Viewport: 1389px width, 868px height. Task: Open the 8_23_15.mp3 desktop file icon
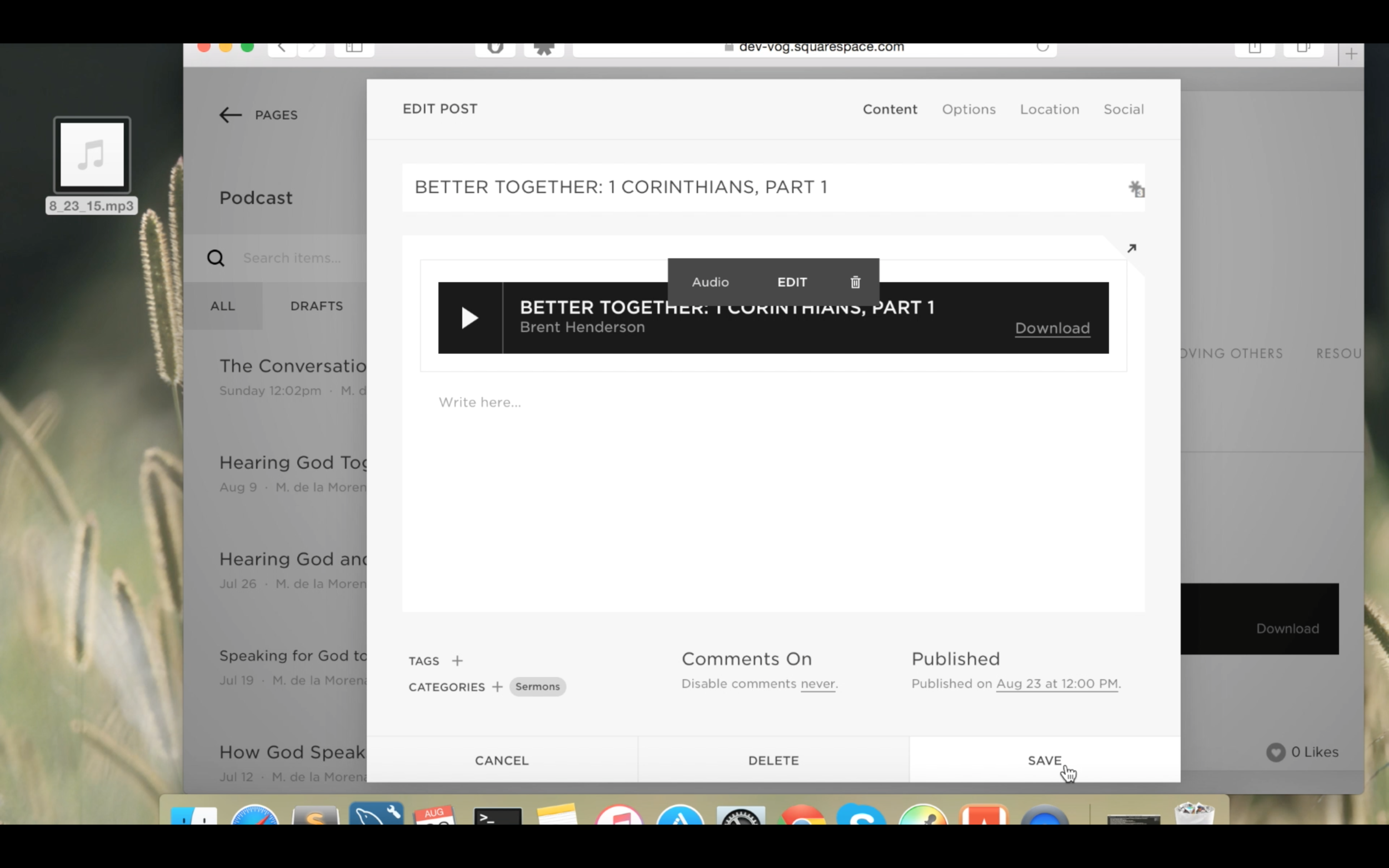click(92, 155)
